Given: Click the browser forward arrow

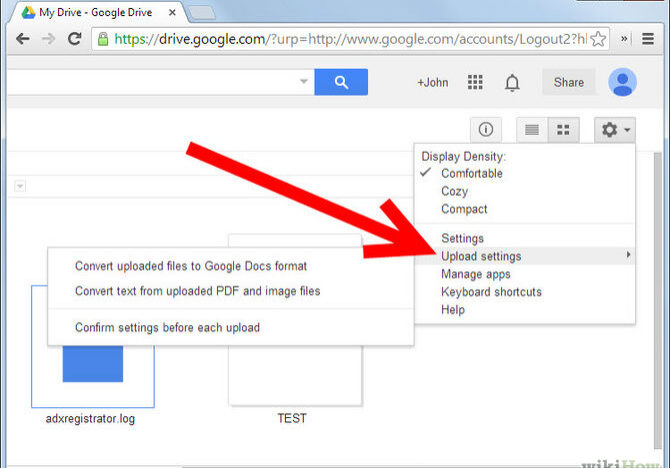Looking at the screenshot, I should pos(49,39).
